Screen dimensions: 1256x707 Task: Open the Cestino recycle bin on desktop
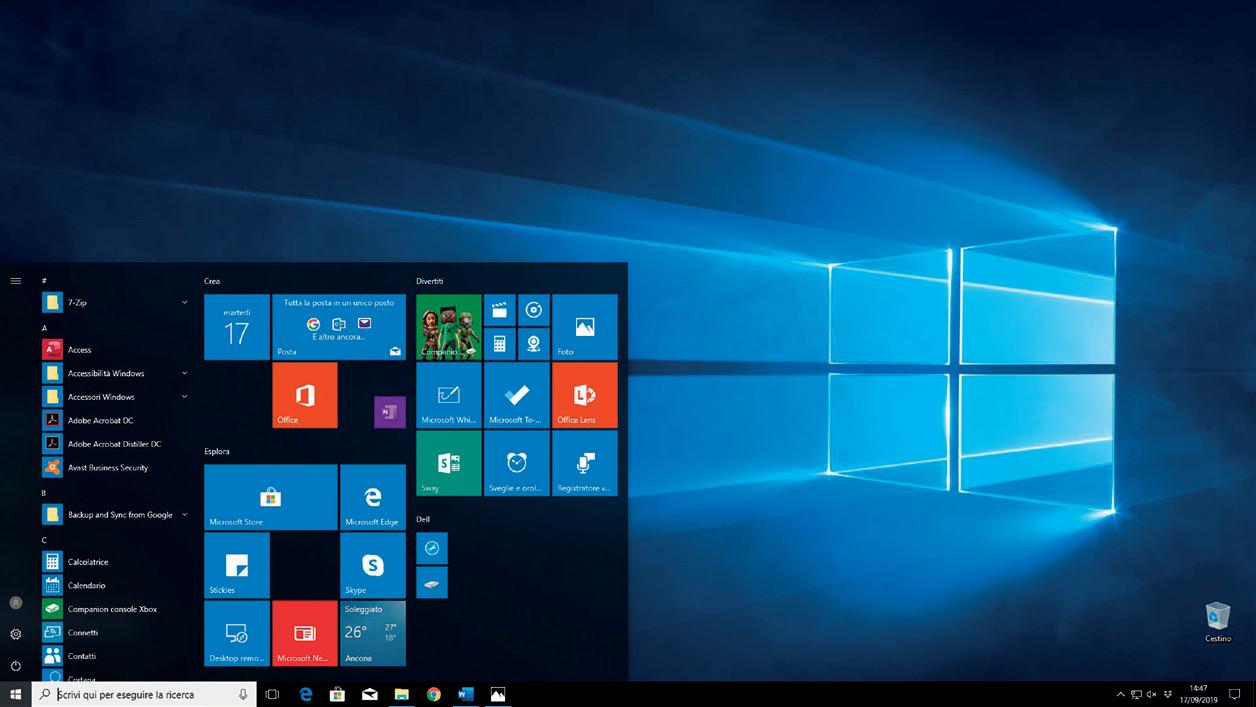(1218, 622)
